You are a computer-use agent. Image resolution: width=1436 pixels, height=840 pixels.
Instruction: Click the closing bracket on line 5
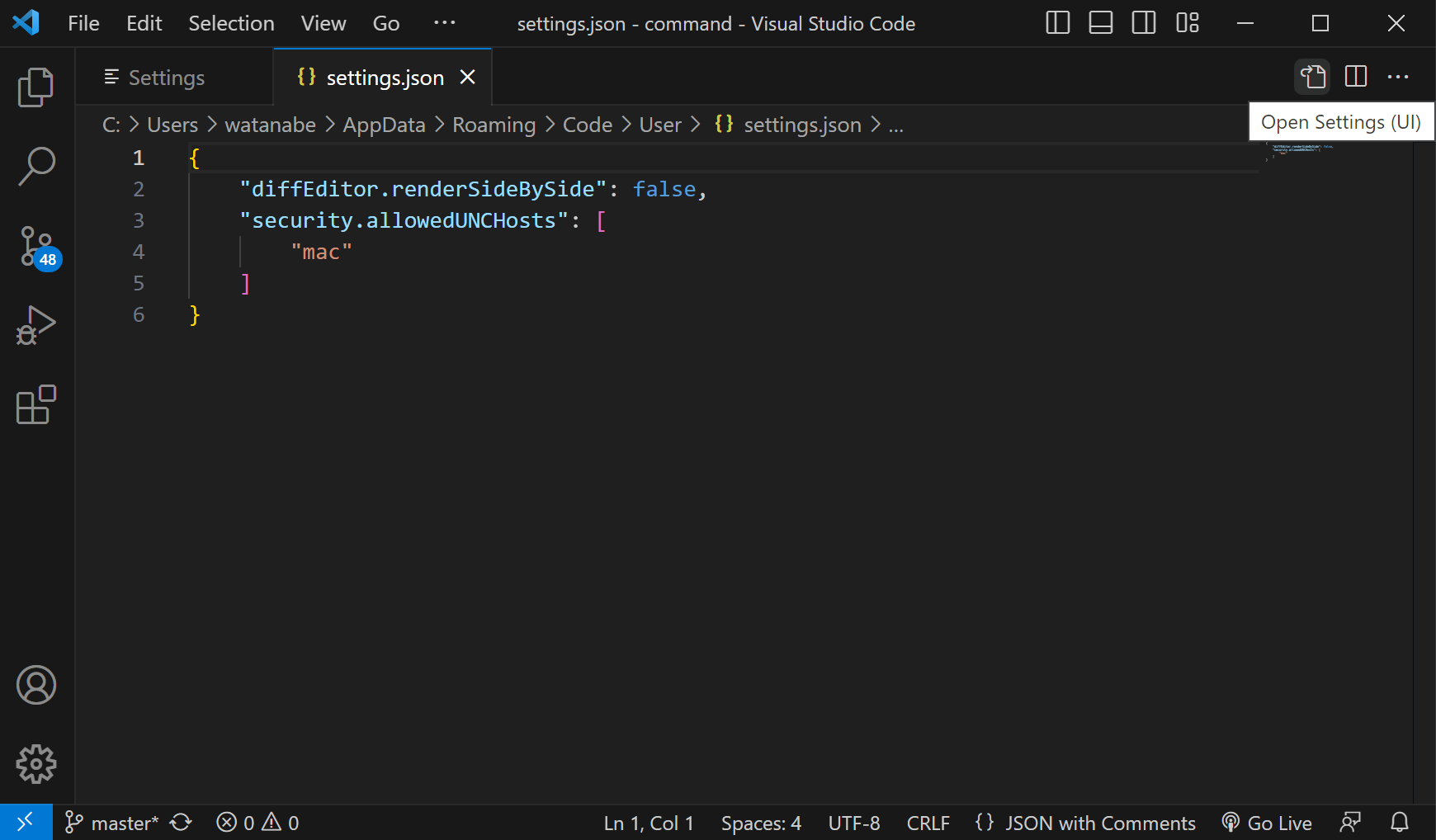pyautogui.click(x=245, y=283)
